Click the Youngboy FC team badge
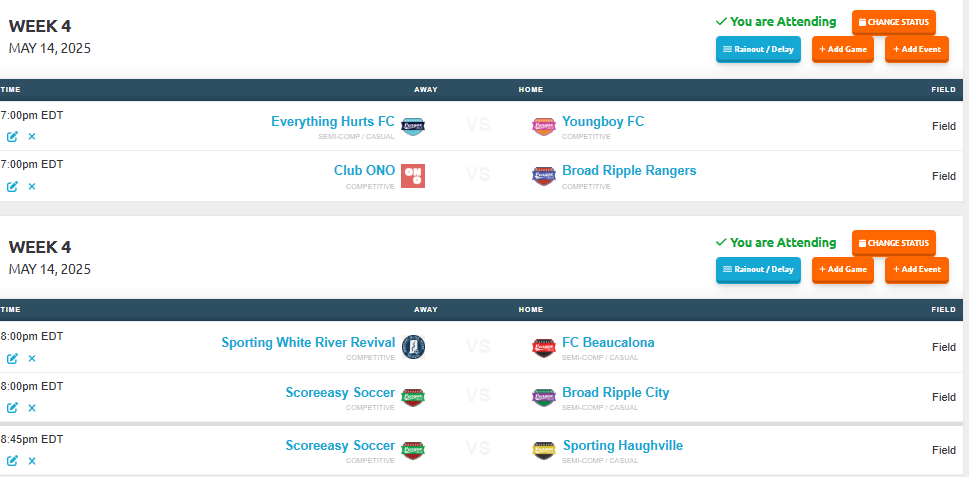 [x=544, y=126]
